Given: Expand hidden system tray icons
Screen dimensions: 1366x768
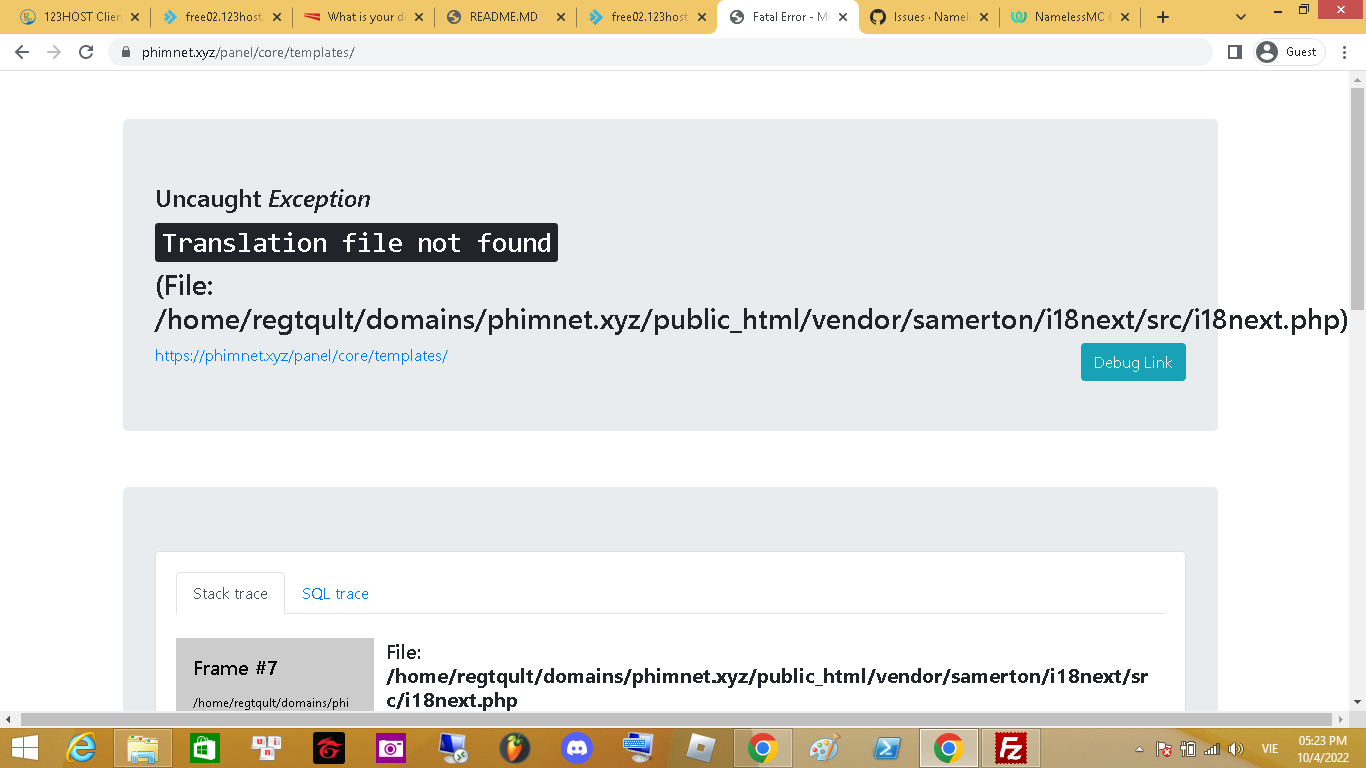Looking at the screenshot, I should (x=1139, y=747).
